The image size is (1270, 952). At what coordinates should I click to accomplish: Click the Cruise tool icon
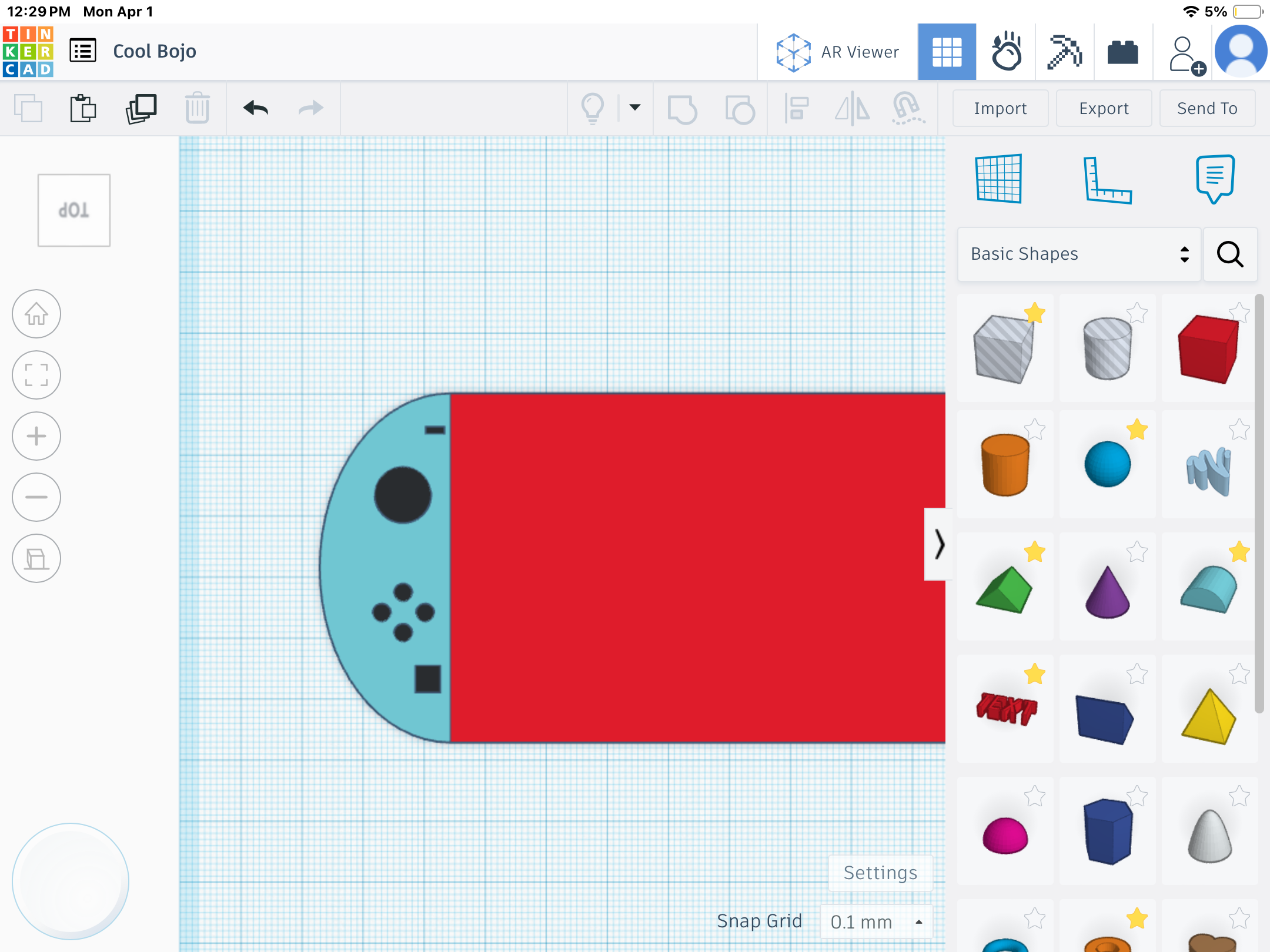(908, 109)
